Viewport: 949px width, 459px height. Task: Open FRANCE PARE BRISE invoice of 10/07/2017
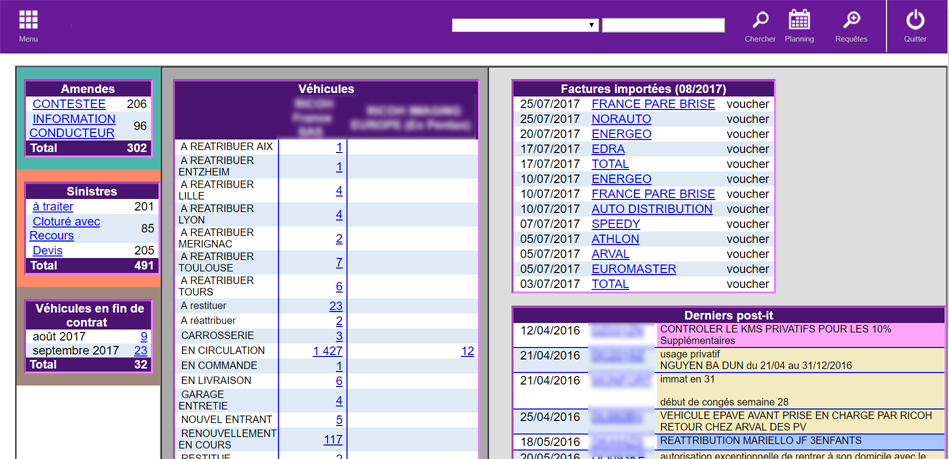(x=653, y=194)
